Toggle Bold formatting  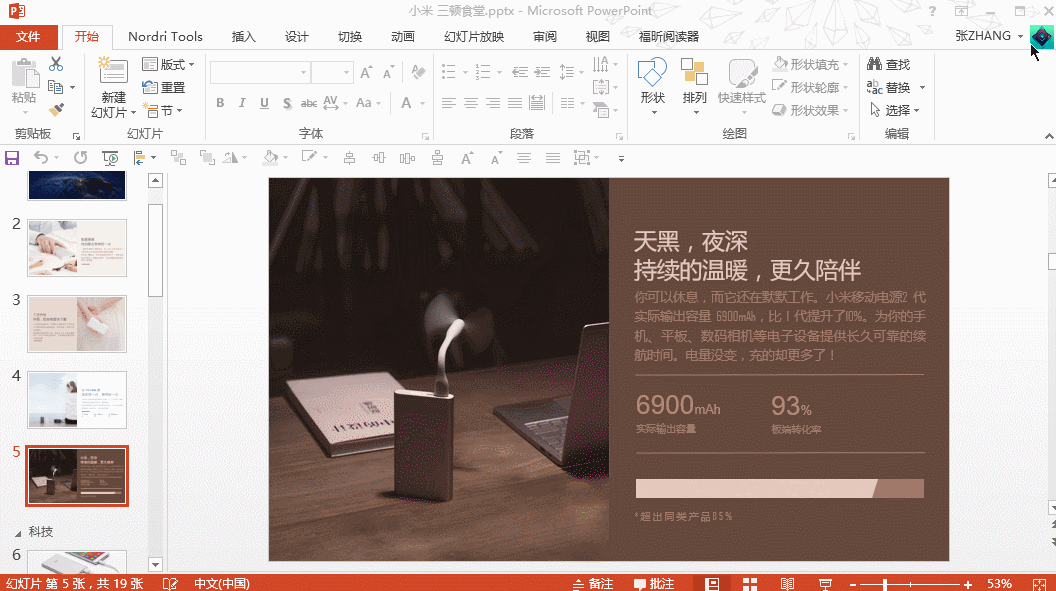(220, 103)
